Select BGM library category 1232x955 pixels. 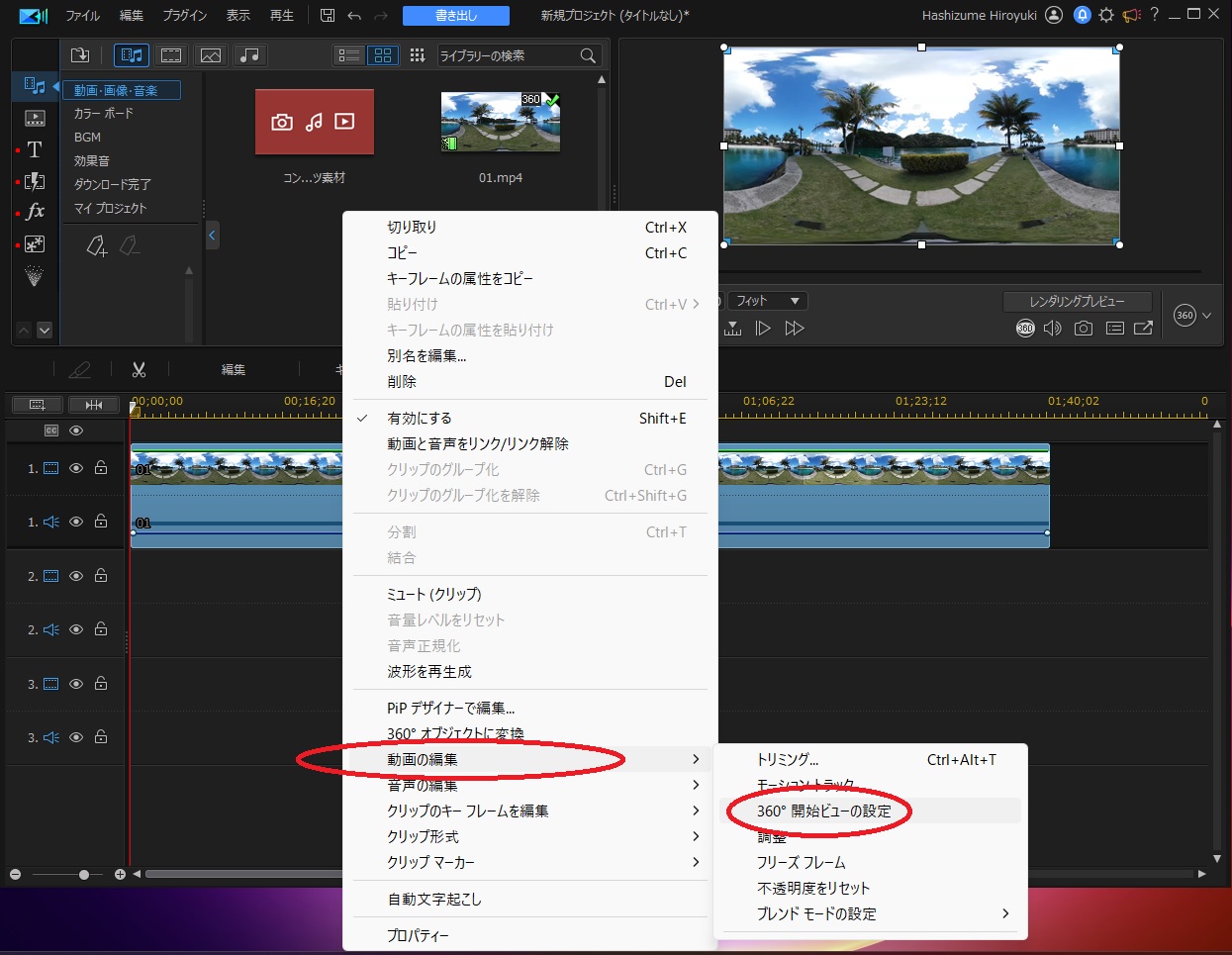pyautogui.click(x=87, y=138)
